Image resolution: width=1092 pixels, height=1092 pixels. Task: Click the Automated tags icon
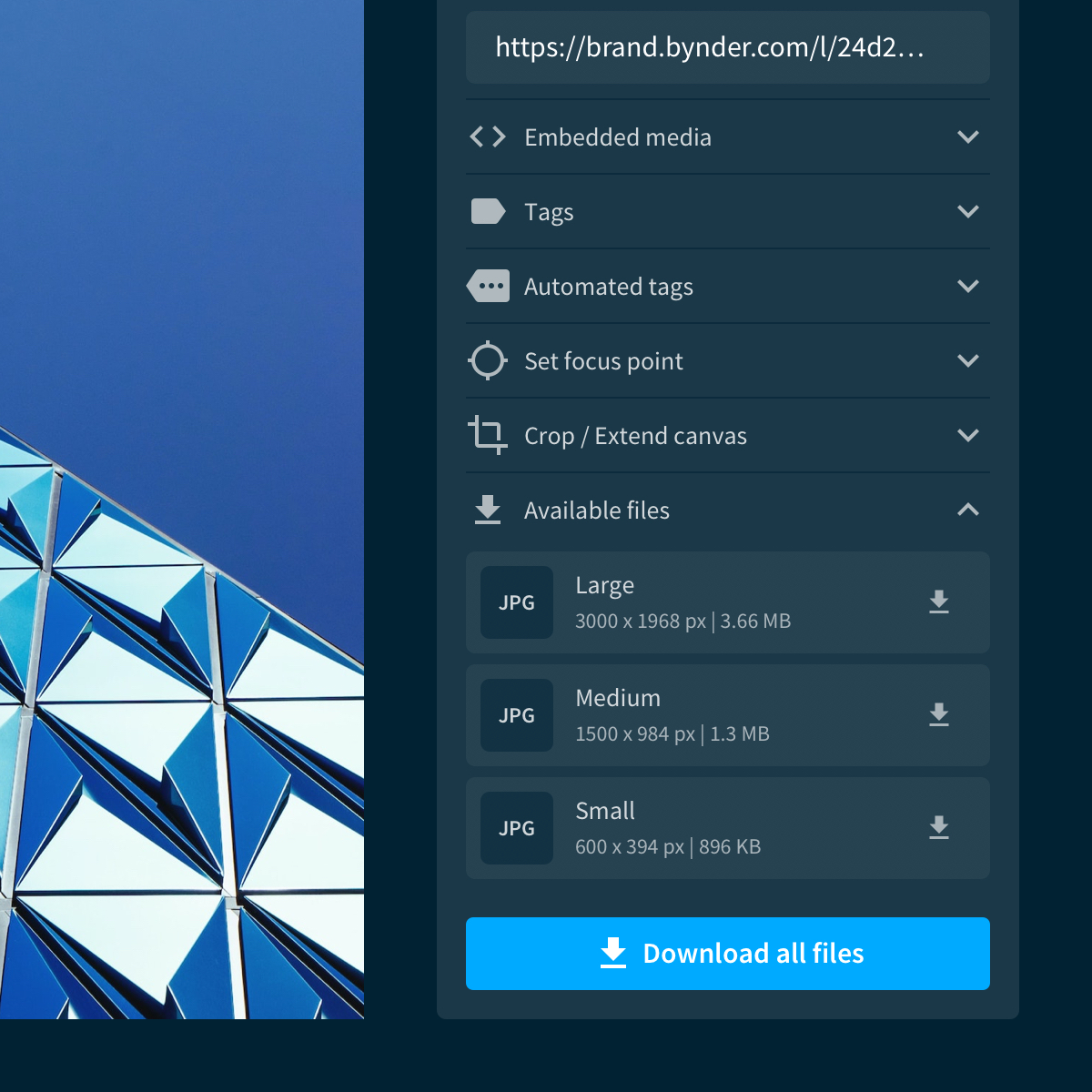(x=488, y=286)
